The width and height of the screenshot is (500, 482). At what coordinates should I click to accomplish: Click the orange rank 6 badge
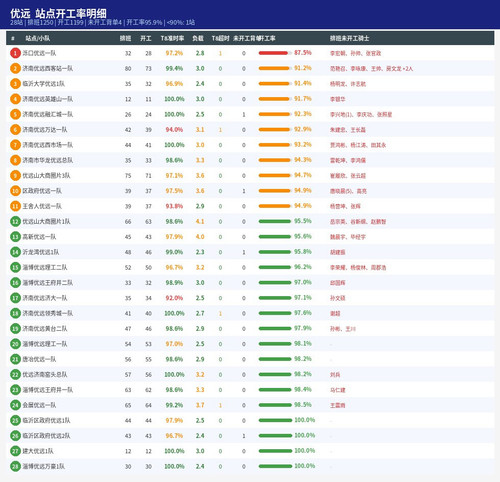click(15, 130)
